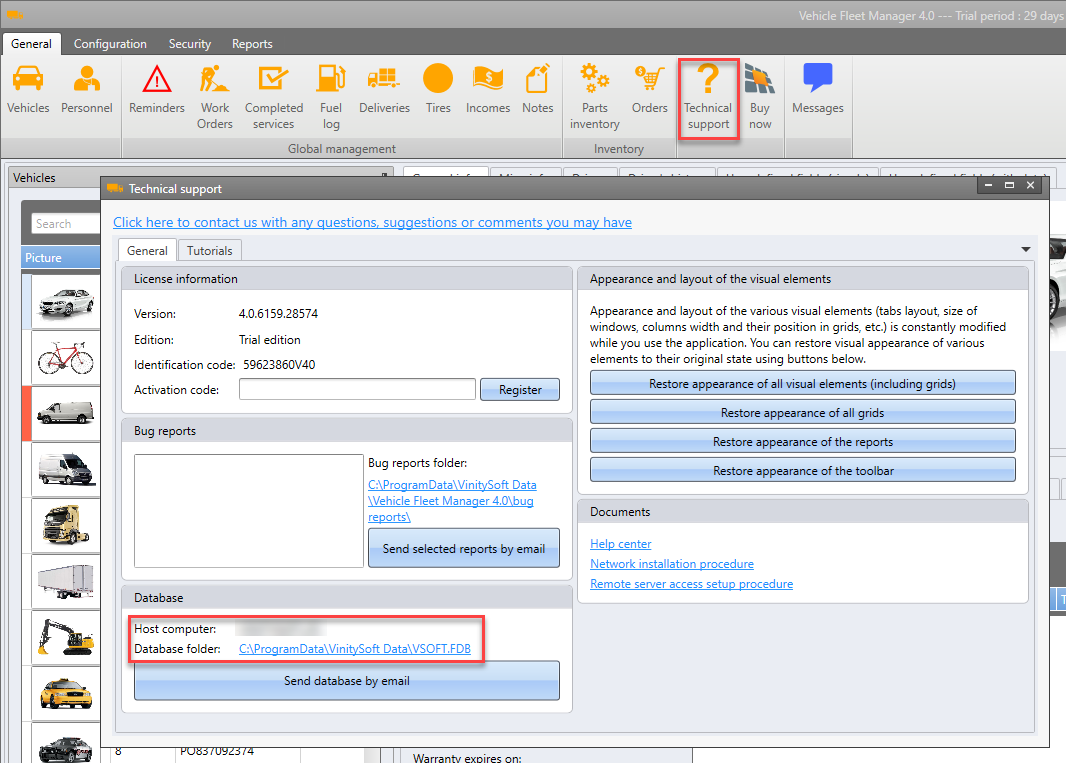This screenshot has width=1066, height=763.
Task: Click into the Activation code field
Action: pyautogui.click(x=357, y=390)
